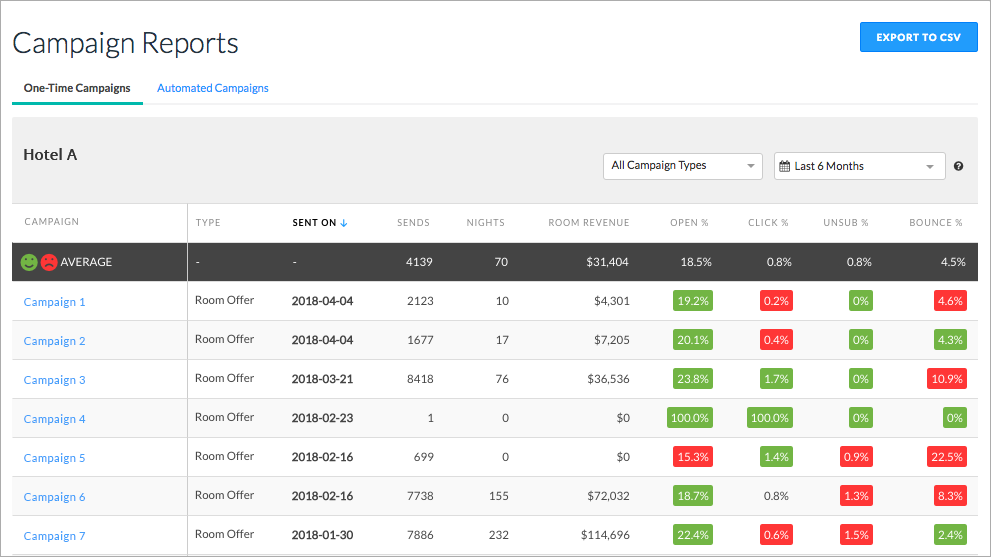Click the Export to CSV button
Screen dimensions: 991x557
coord(918,37)
